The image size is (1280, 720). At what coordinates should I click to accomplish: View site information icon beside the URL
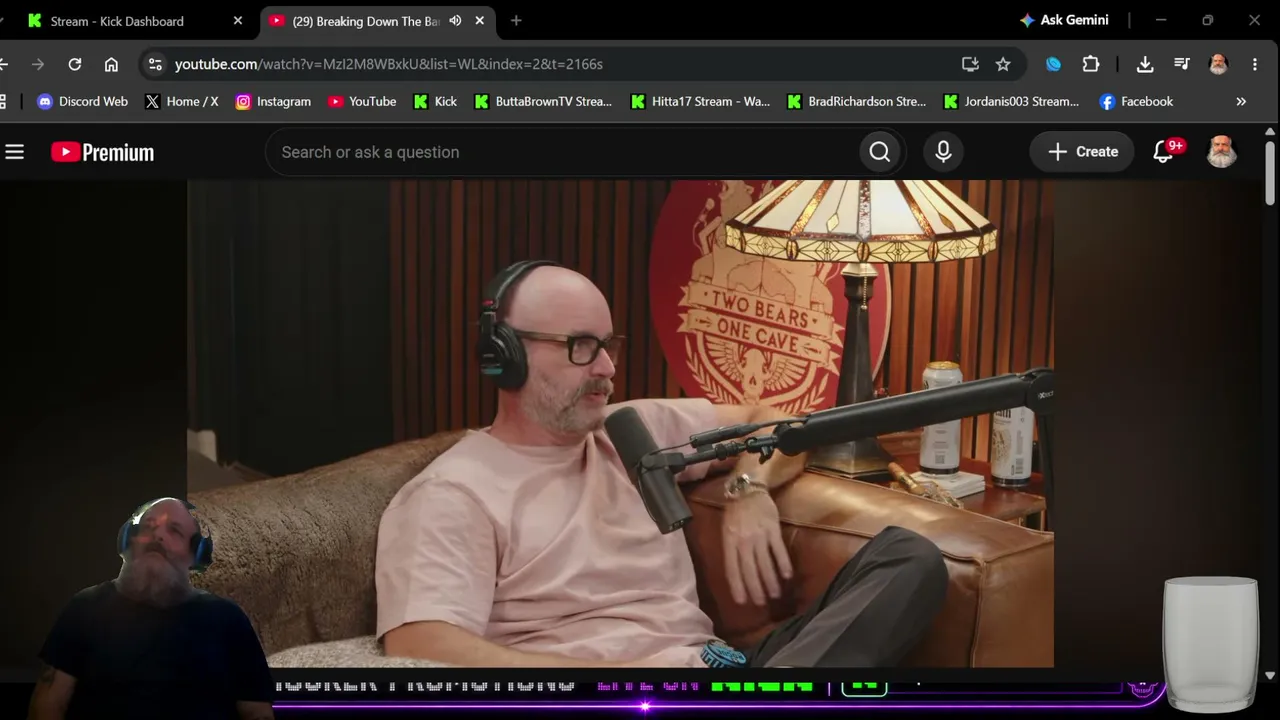point(155,64)
